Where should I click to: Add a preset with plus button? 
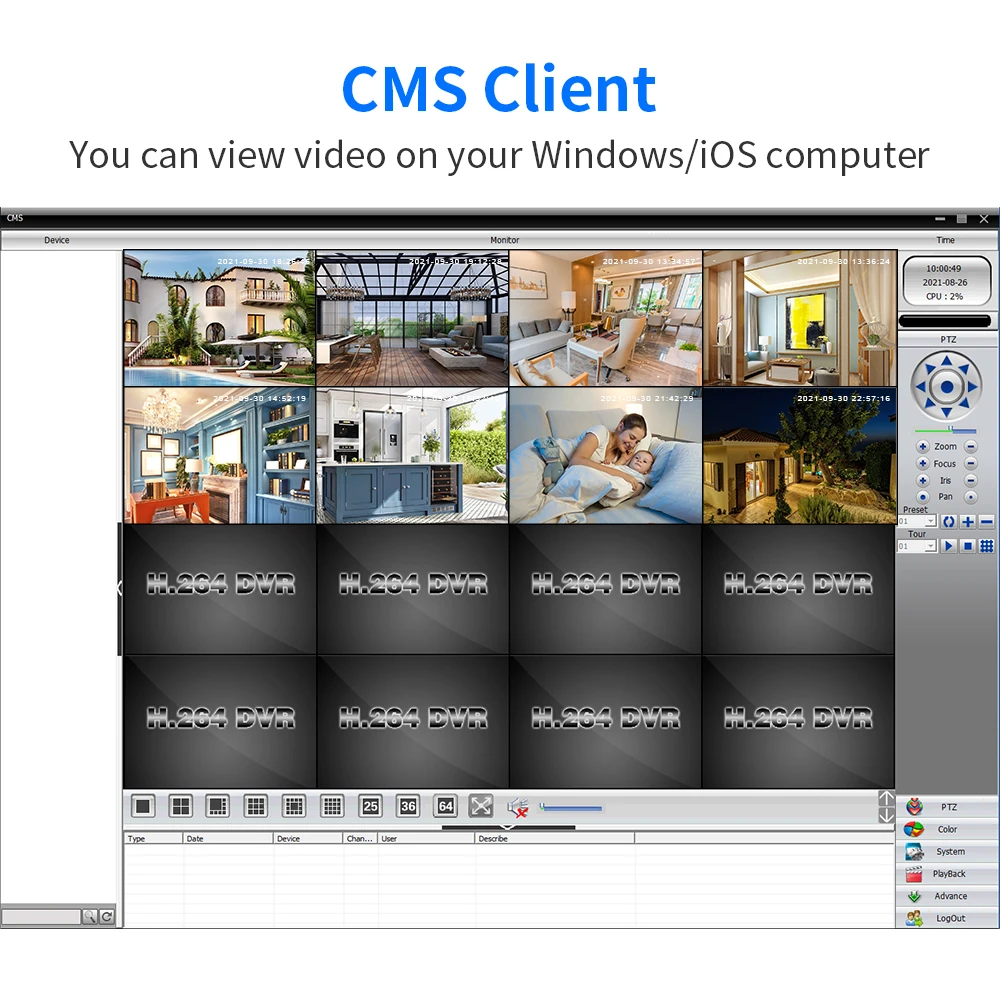[x=967, y=522]
